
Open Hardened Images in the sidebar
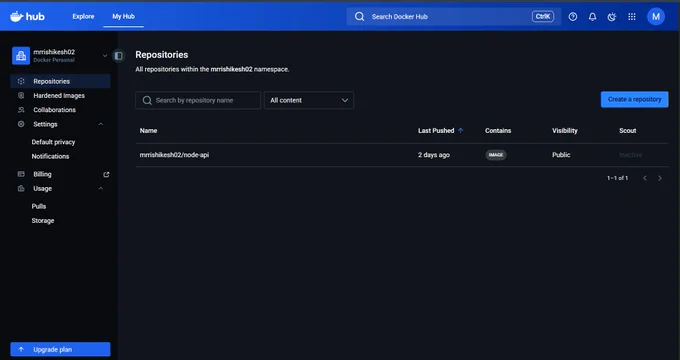click(60, 95)
